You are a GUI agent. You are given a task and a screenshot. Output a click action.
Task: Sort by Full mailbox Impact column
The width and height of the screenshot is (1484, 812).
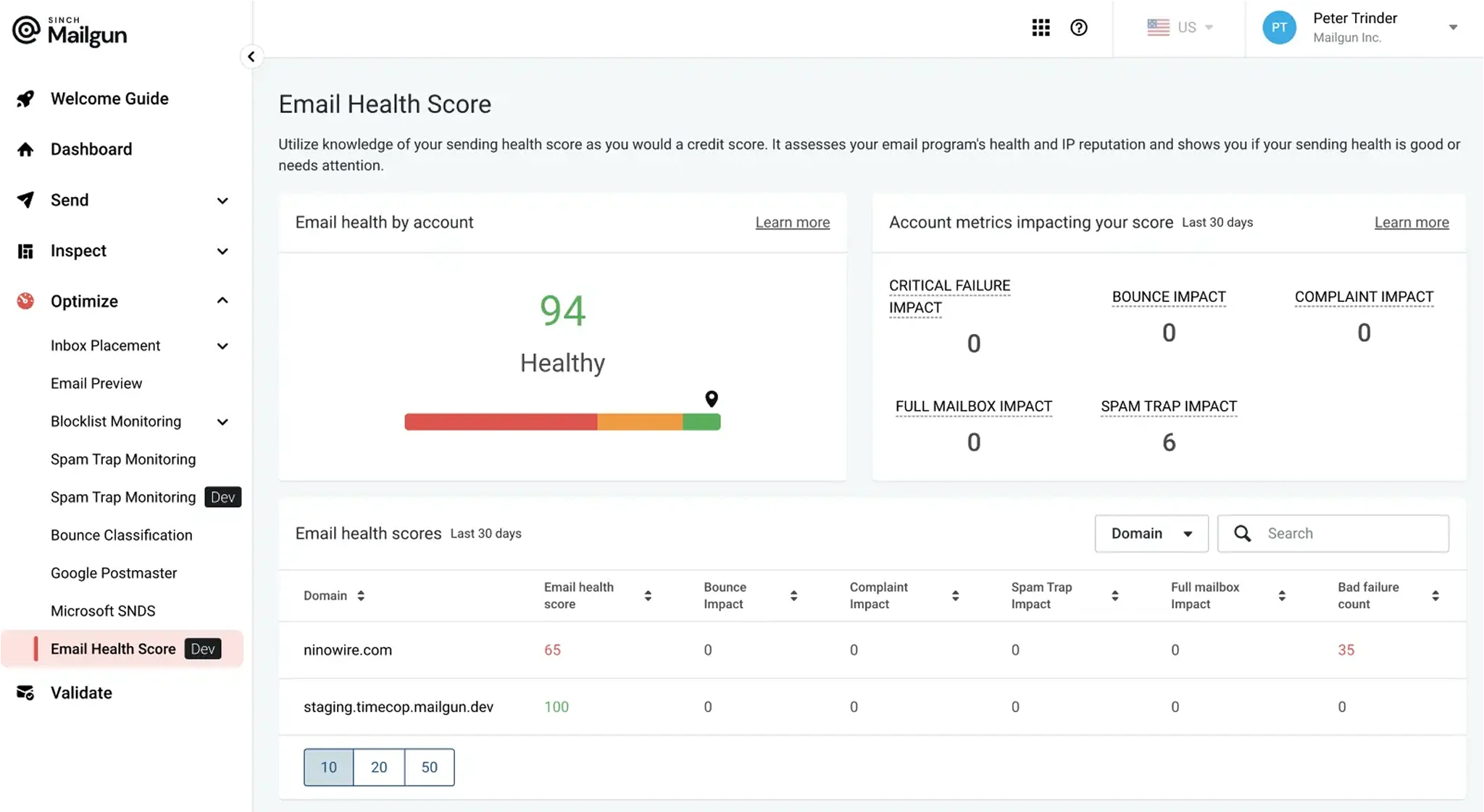[1282, 595]
